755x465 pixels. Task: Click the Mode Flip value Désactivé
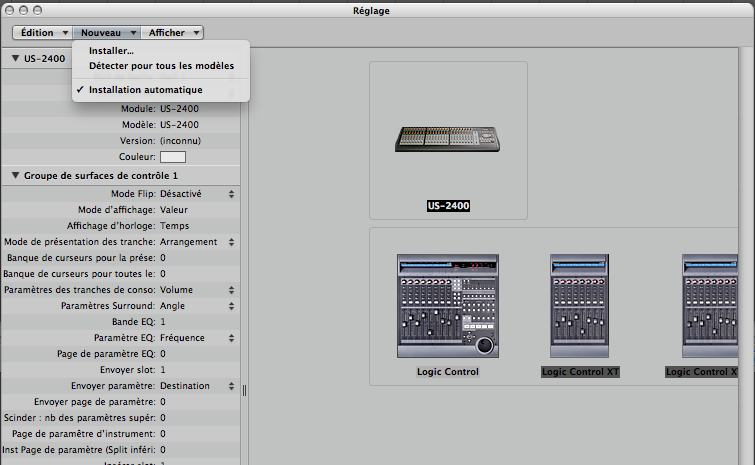181,194
